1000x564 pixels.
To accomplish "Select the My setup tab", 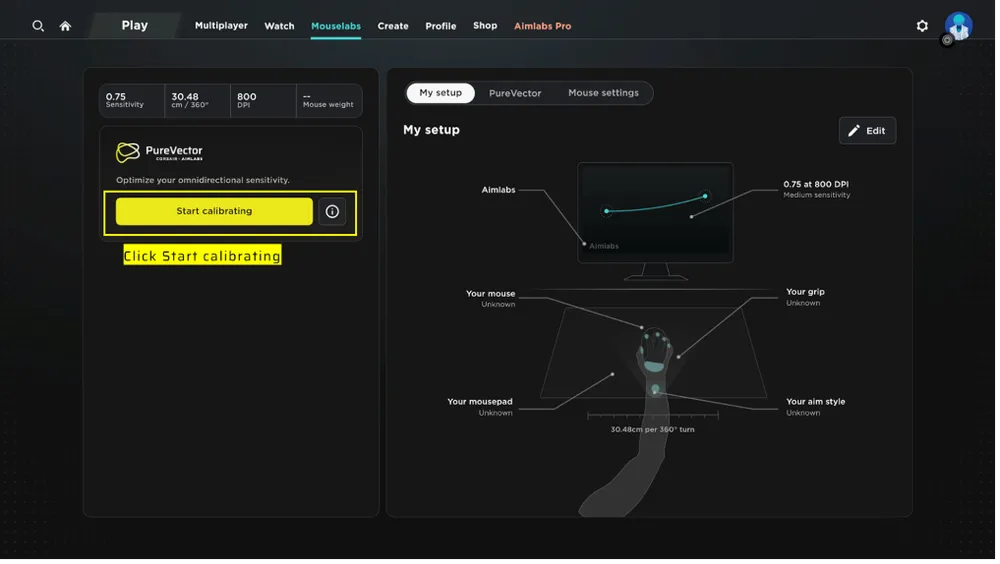I will 441,93.
